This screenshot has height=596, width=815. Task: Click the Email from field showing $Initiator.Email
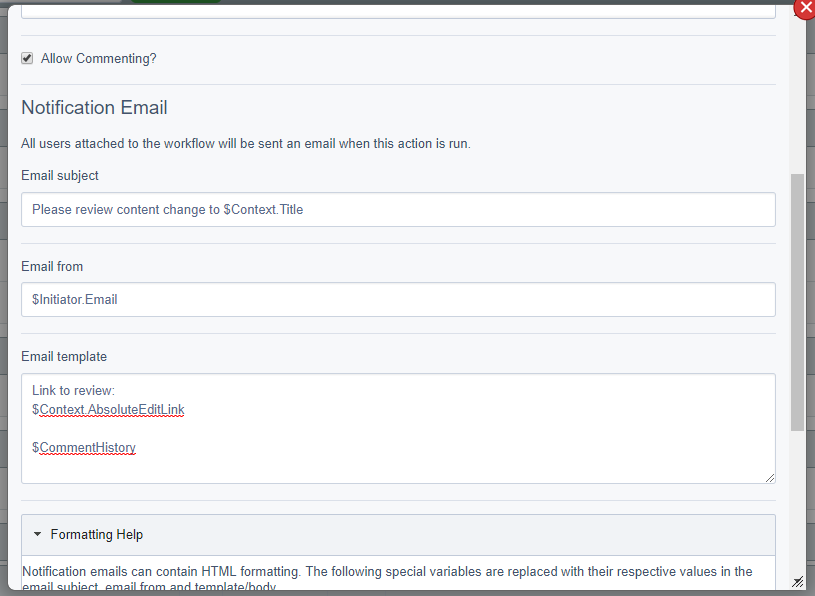click(x=400, y=299)
